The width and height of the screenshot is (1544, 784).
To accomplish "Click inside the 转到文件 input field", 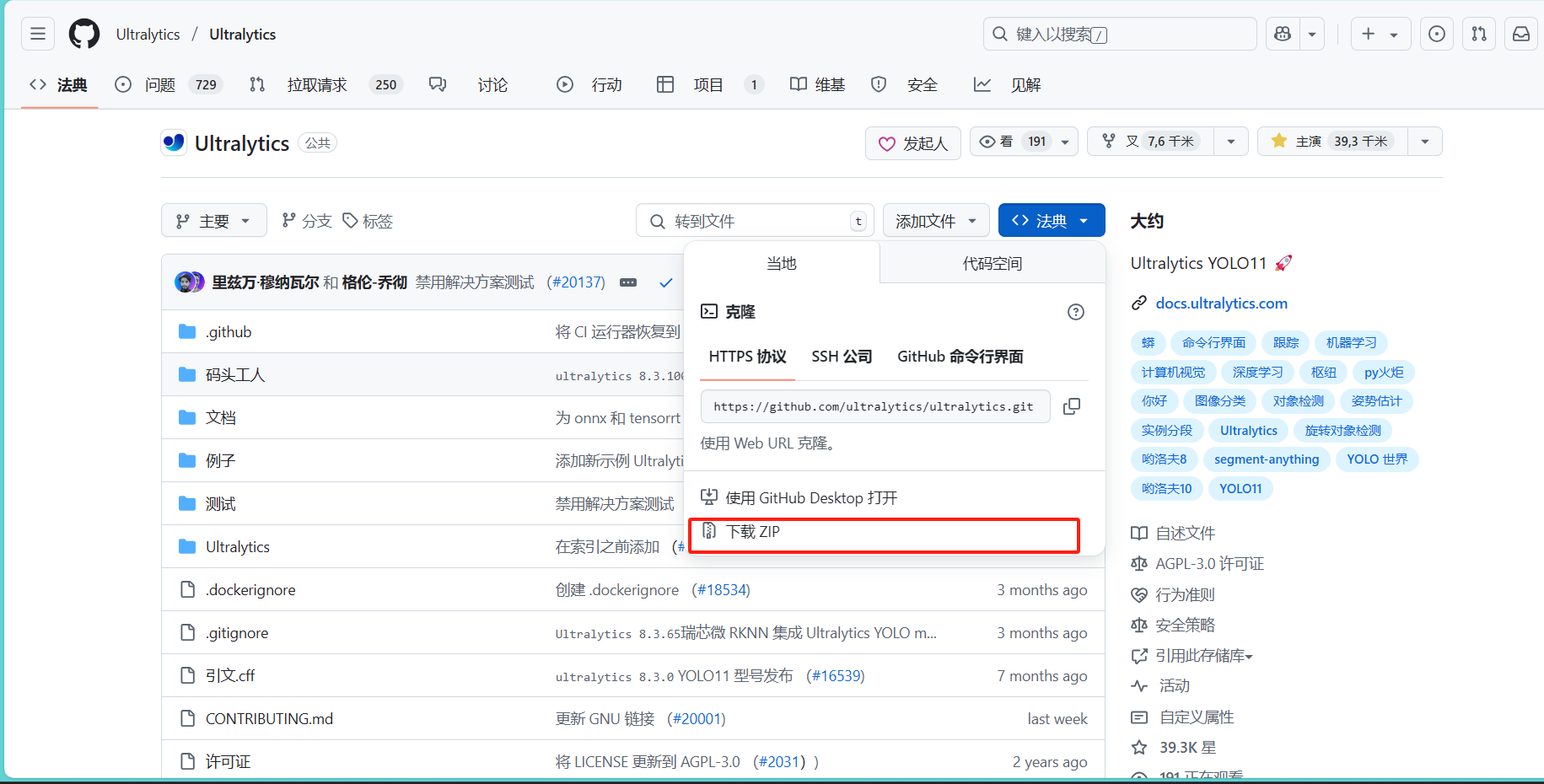I will click(x=750, y=220).
